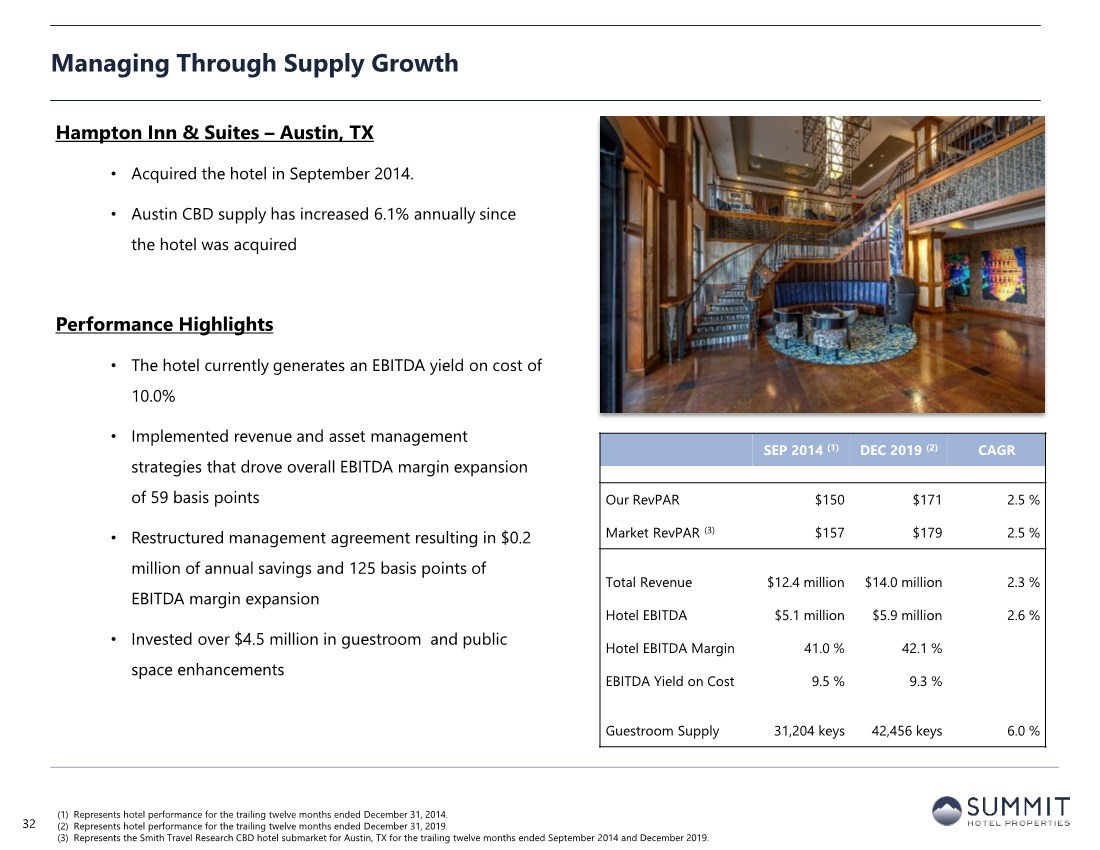The width and height of the screenshot is (1100, 850).
Task: Select the "2.6 %" CAGR value
Action: (x=1023, y=615)
